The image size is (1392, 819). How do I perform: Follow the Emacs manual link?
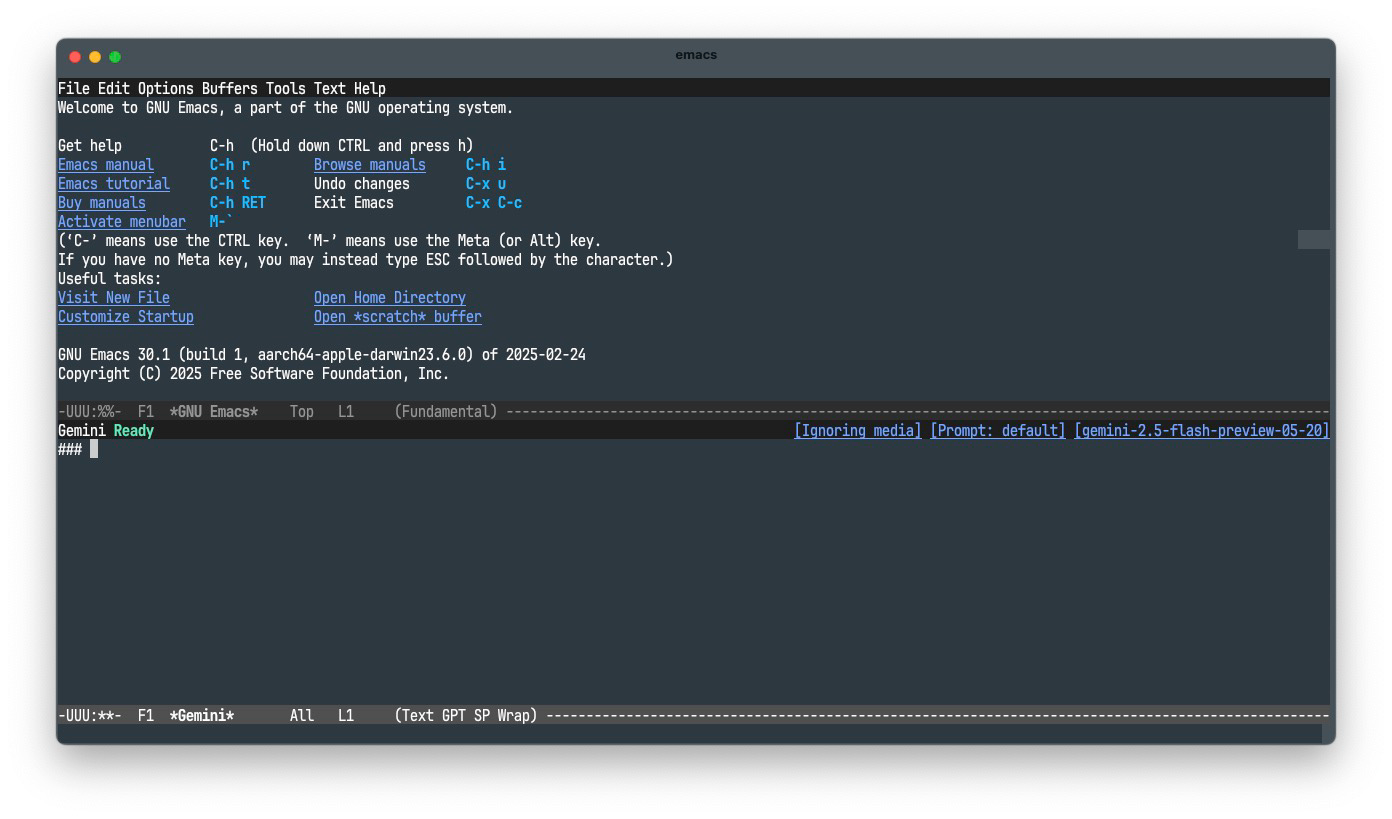[106, 165]
